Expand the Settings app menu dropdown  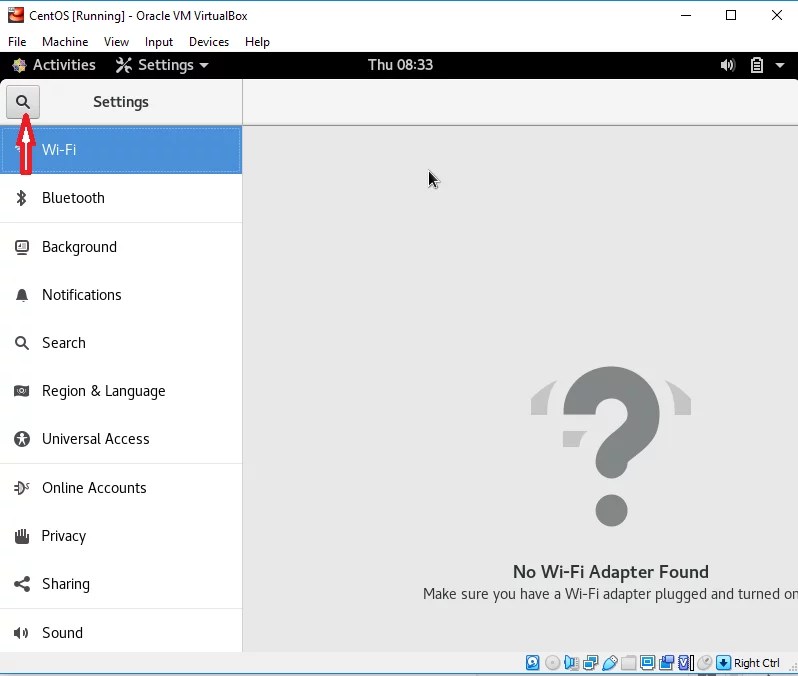point(162,65)
